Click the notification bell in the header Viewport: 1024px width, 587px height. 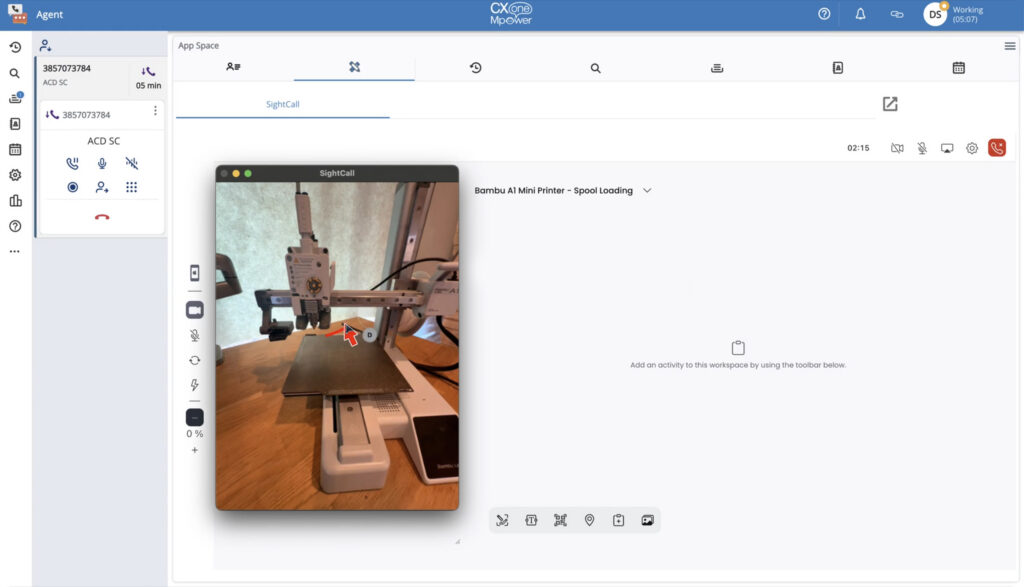click(860, 14)
